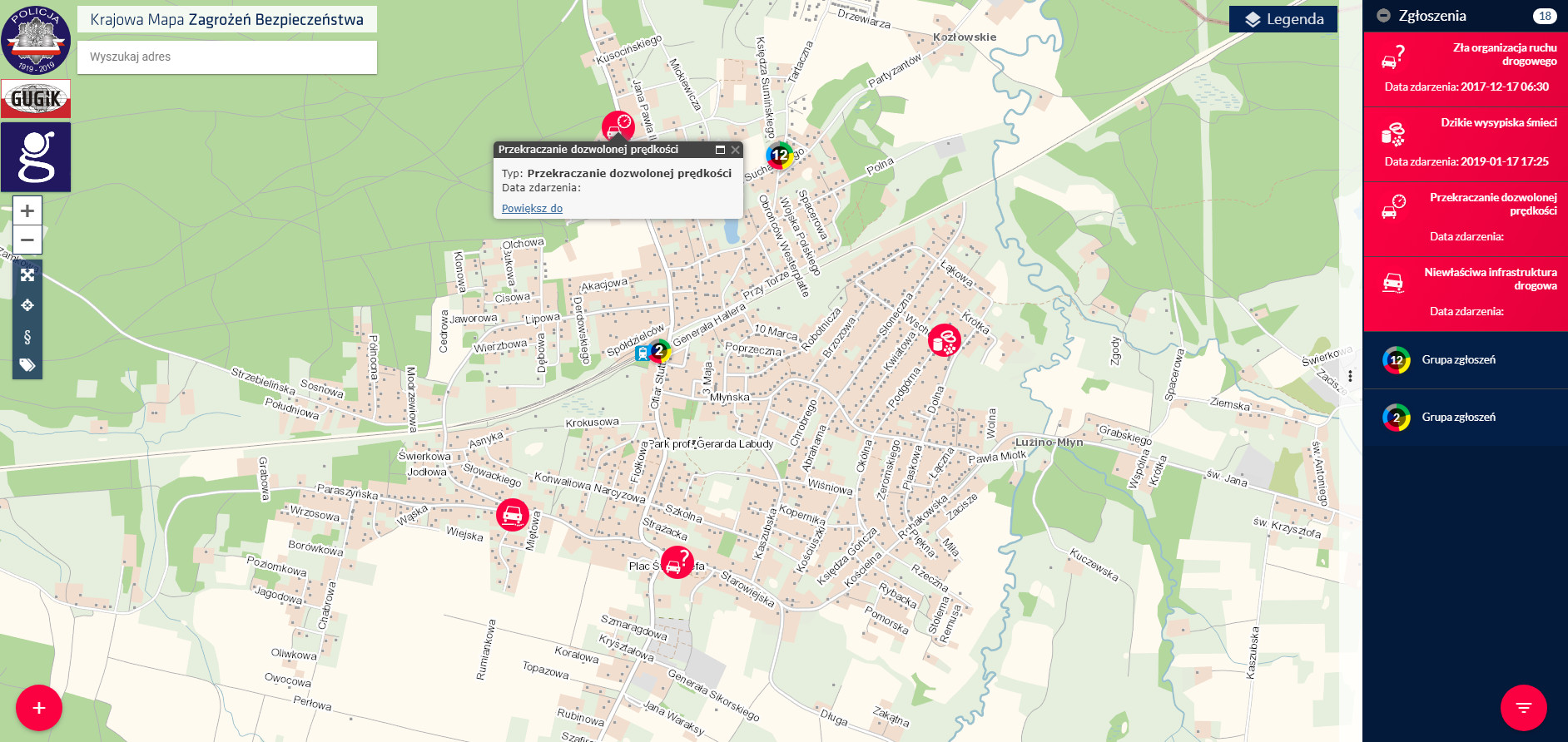Click the garbage dump marker on map
The height and width of the screenshot is (742, 1568).
click(x=944, y=340)
